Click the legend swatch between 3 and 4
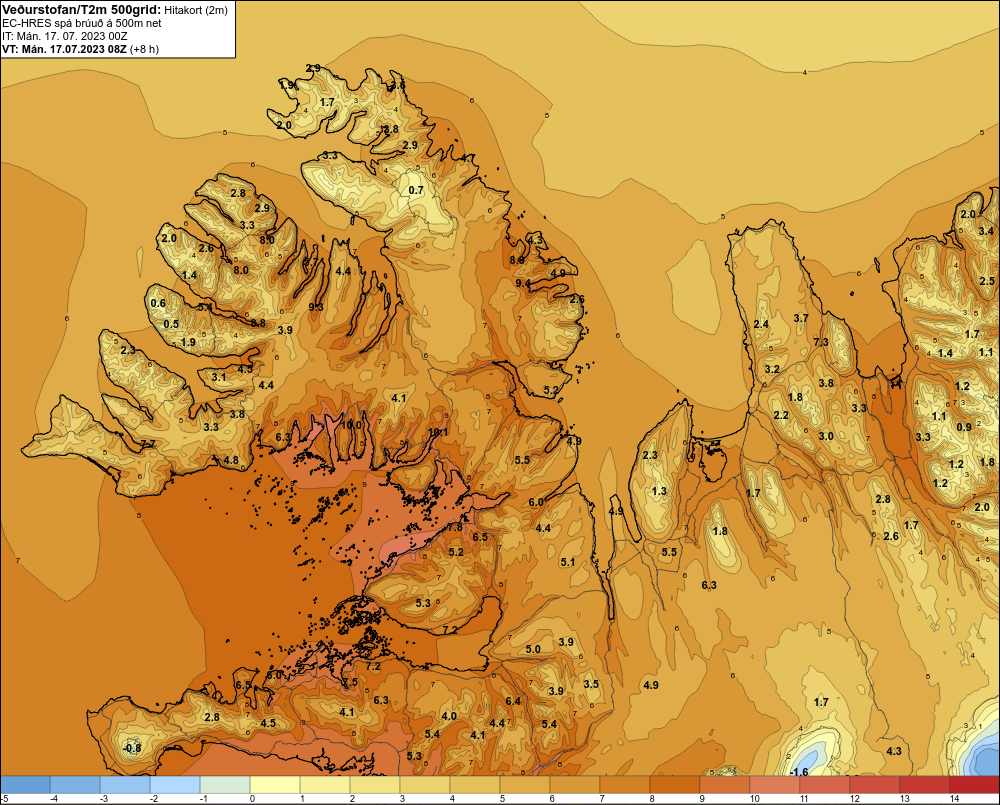Viewport: 1000px width, 805px height. pos(425,785)
